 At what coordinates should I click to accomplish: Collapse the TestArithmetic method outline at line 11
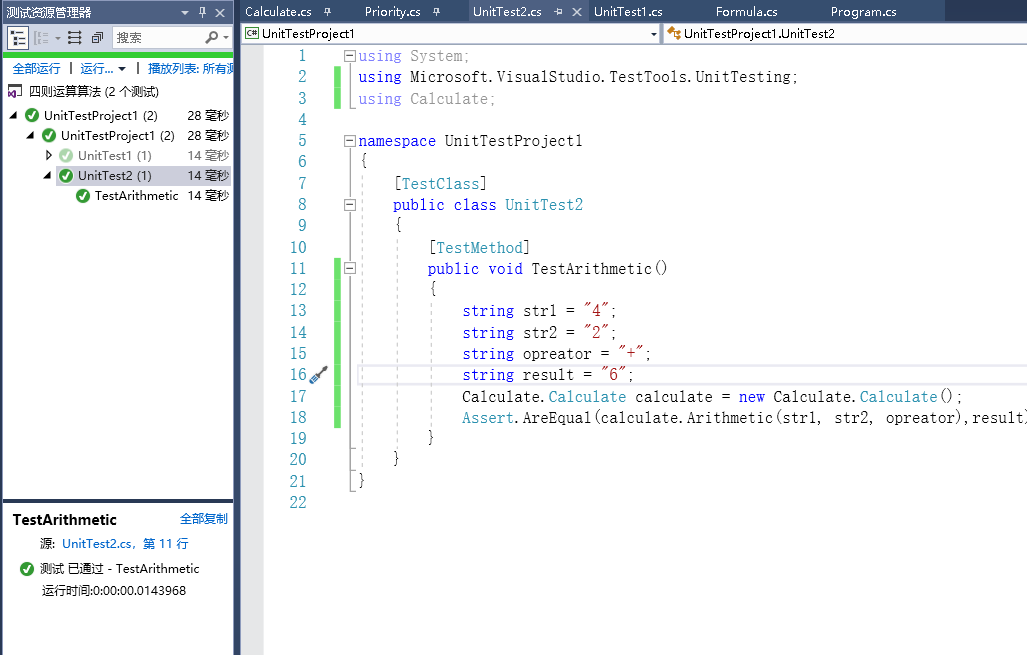(x=350, y=268)
